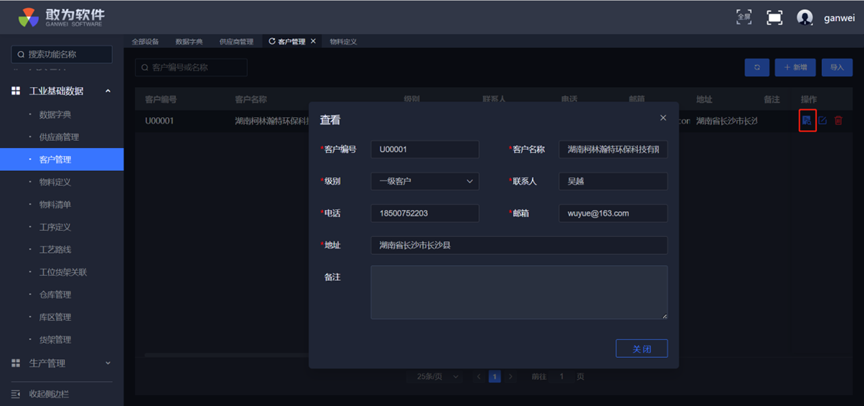Click the 全屏 fullscreen icon in header
Viewport: 864px width, 406px height.
[744, 17]
